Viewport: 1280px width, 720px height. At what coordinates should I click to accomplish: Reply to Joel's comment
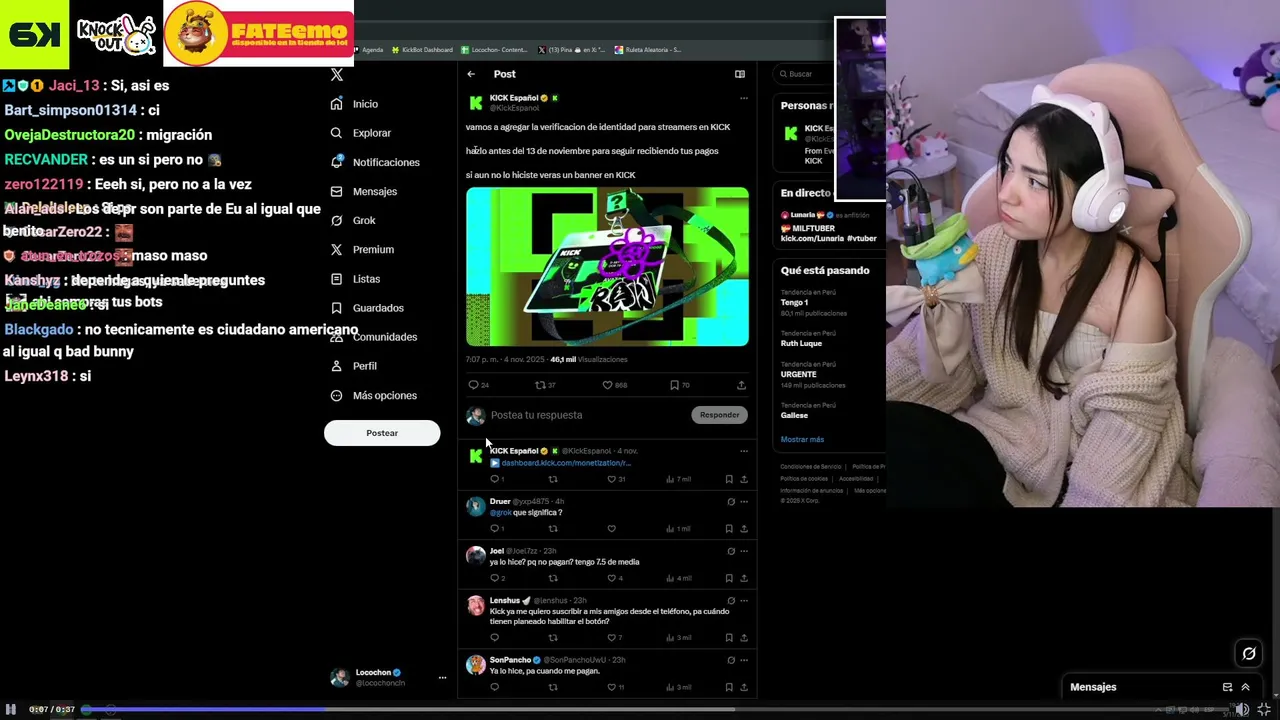pos(497,578)
